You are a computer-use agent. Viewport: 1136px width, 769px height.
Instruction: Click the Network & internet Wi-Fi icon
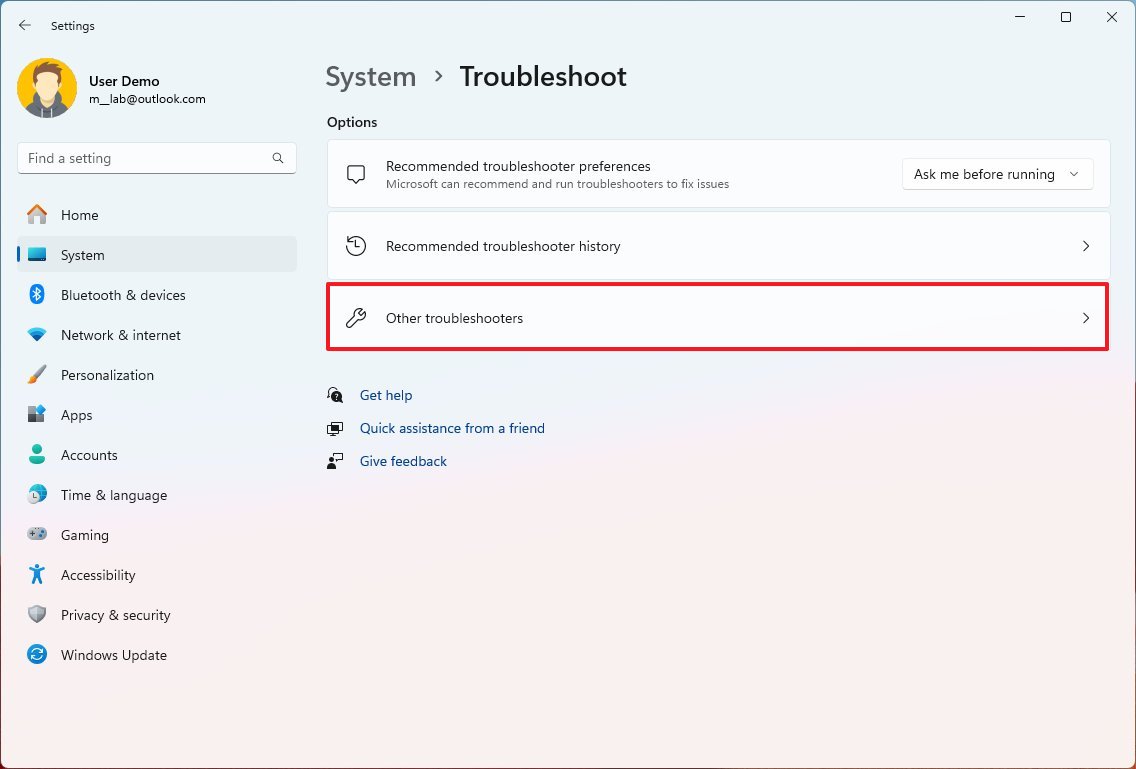(x=37, y=335)
